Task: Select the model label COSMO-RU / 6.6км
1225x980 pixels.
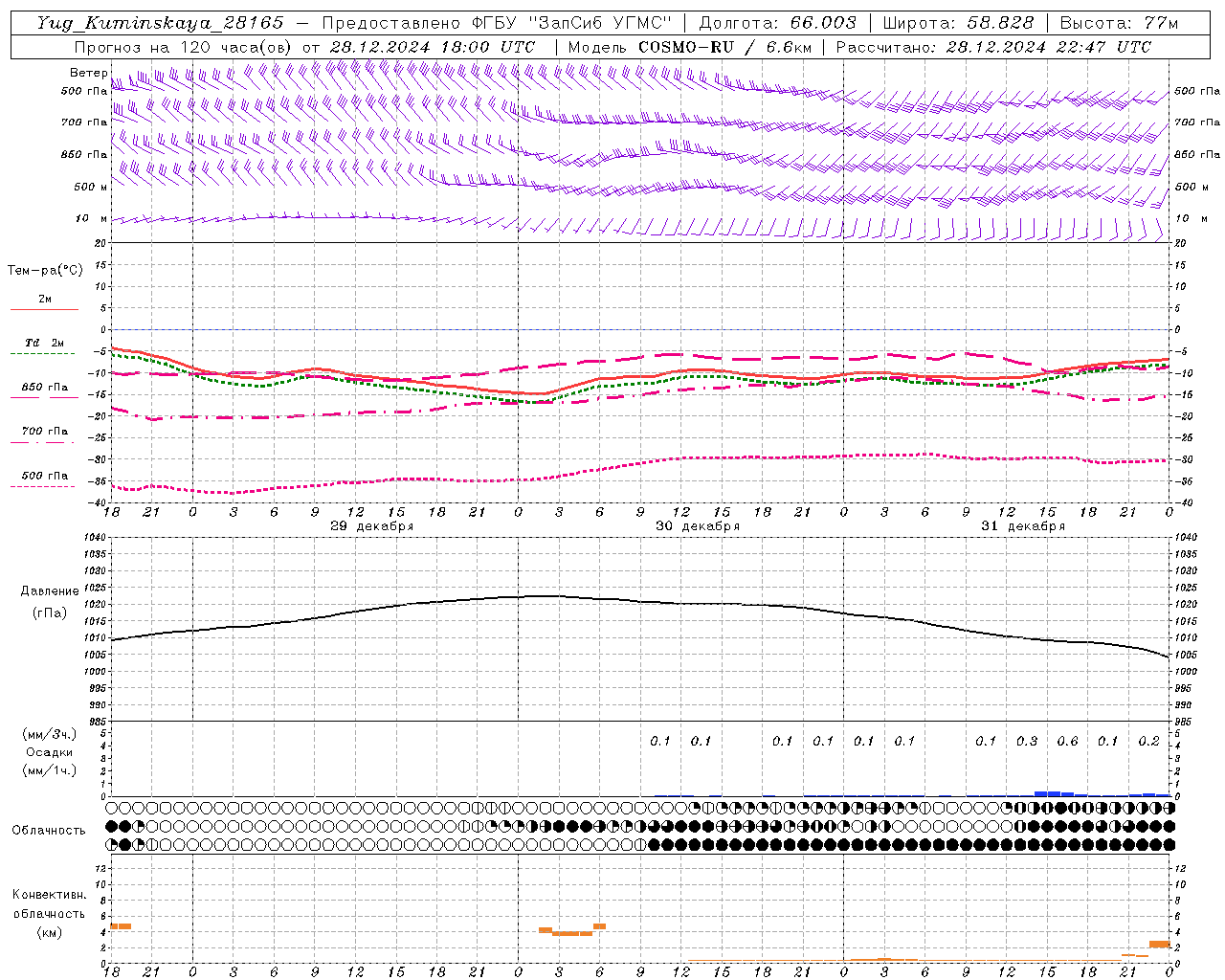Action: 724,47
